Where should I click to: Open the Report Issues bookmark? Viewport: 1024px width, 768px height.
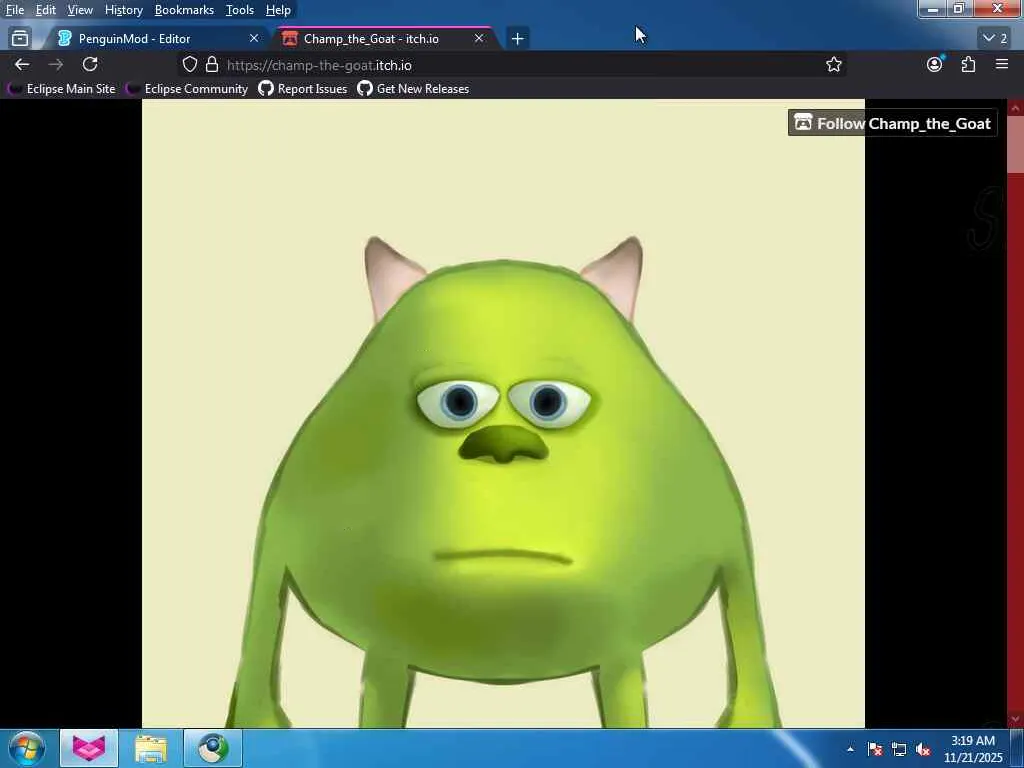[303, 89]
